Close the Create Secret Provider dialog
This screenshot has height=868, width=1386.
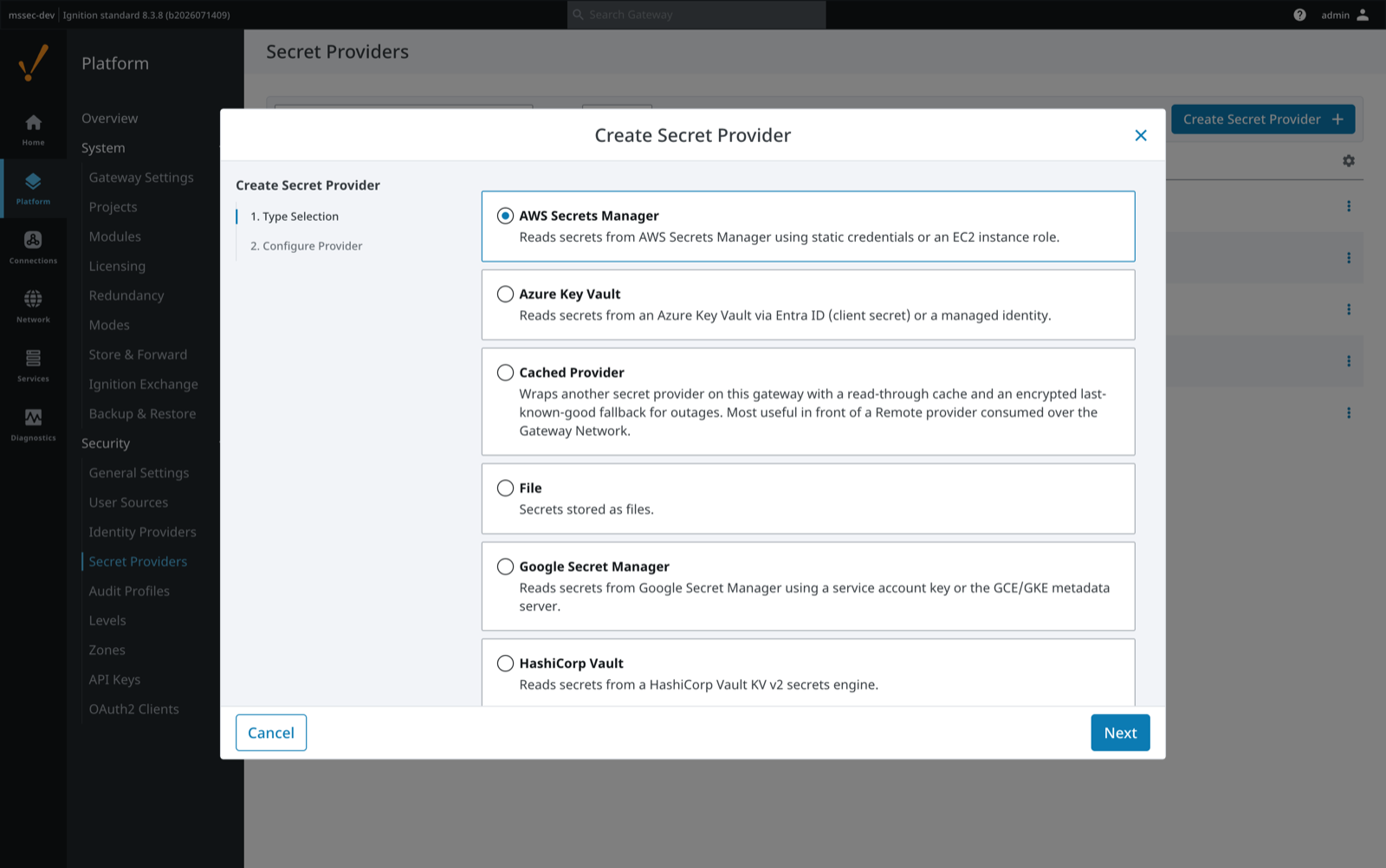1141,135
